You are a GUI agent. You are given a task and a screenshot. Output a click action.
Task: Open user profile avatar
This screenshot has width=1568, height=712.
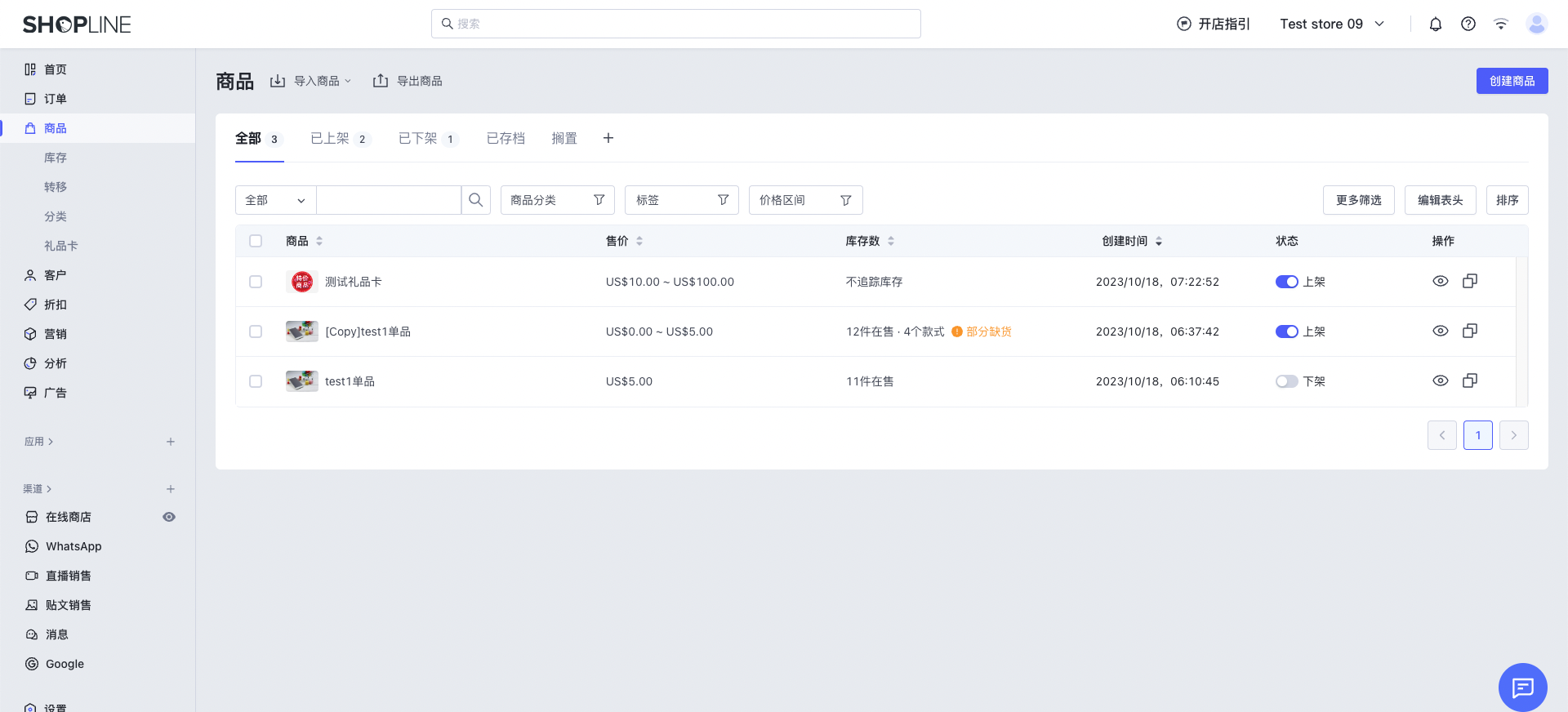1536,24
